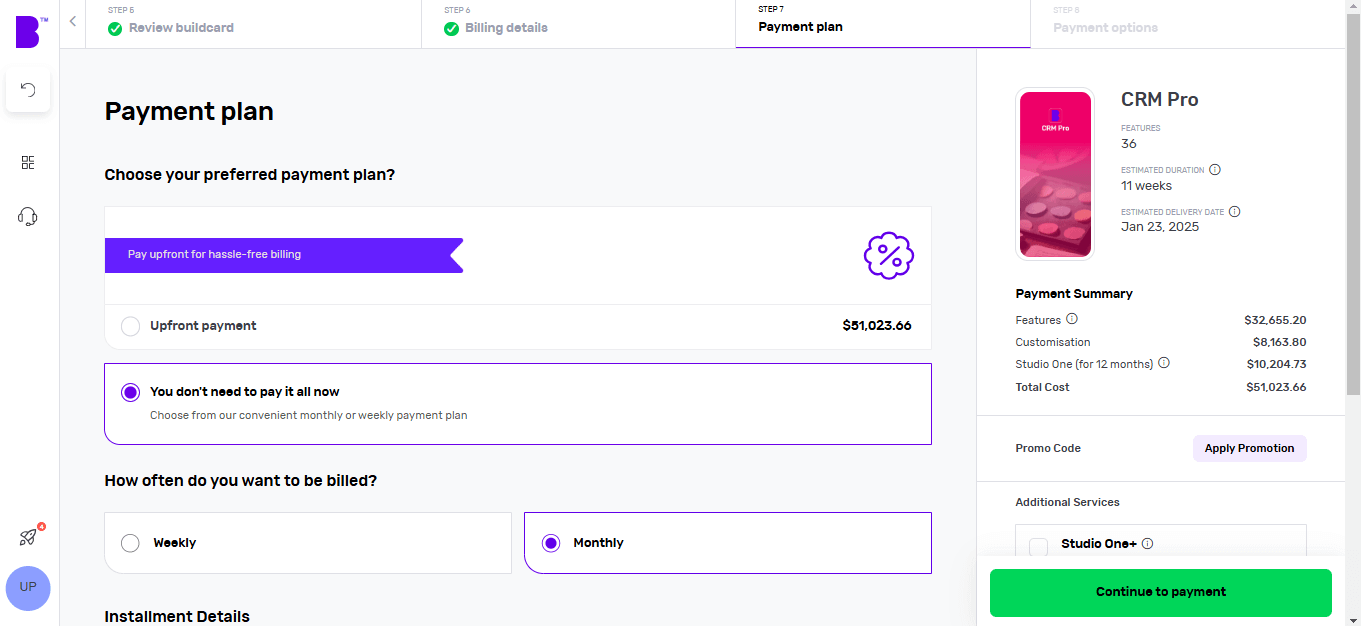The image size is (1361, 626).
Task: Click the info icon beside Studio One (for 12 months)
Action: (1163, 363)
